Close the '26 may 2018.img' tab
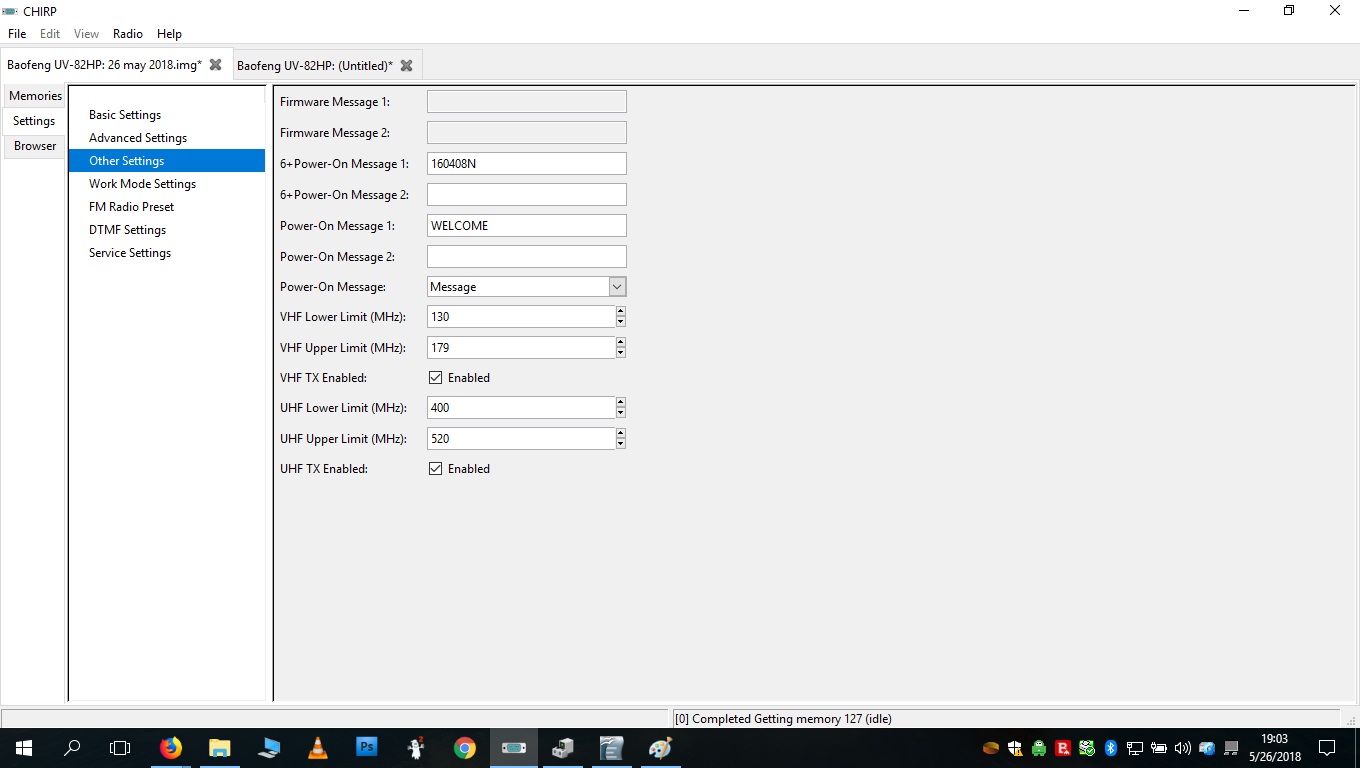 [215, 65]
